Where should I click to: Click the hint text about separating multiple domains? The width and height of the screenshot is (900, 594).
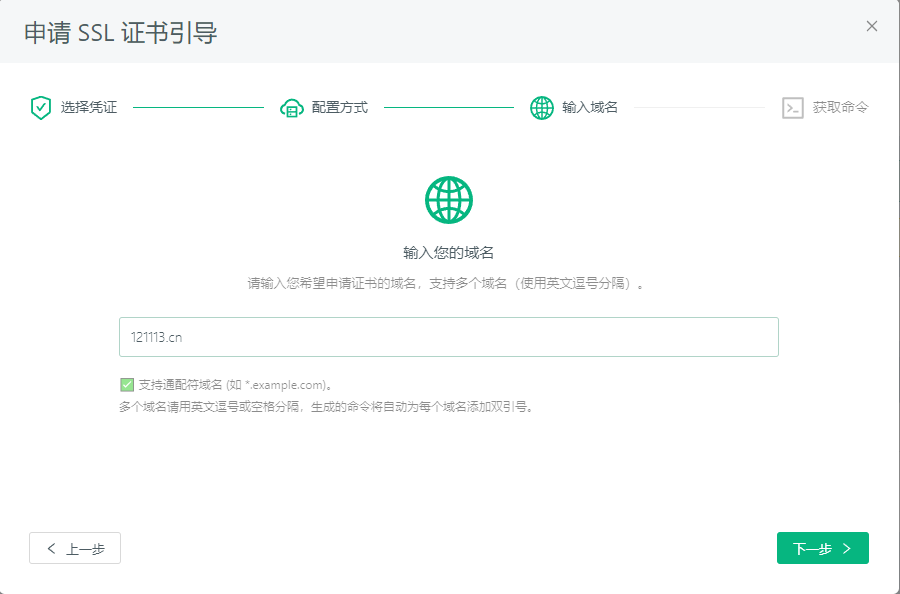point(326,407)
